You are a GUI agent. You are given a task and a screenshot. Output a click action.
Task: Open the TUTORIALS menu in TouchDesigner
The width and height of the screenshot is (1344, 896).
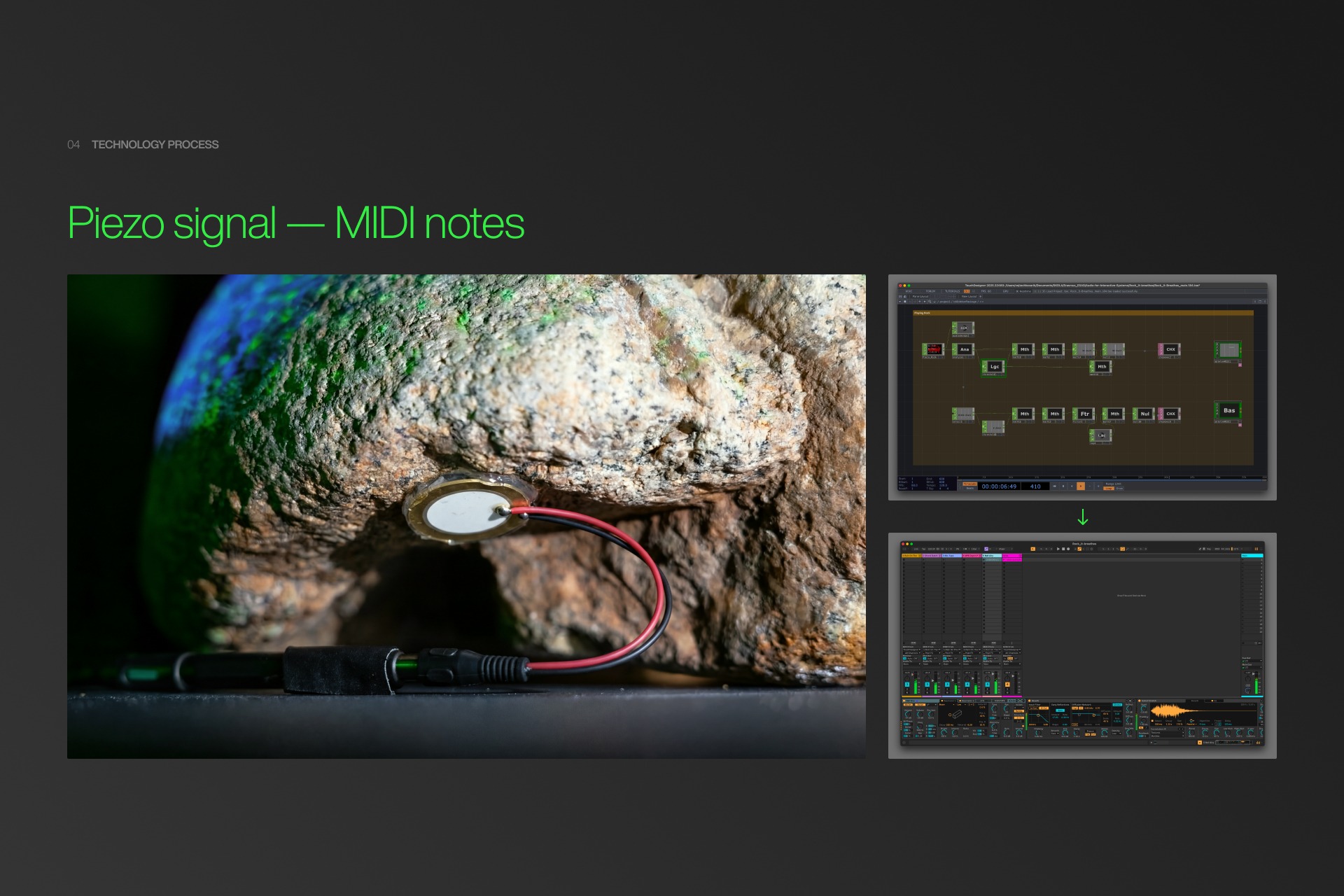(x=953, y=291)
